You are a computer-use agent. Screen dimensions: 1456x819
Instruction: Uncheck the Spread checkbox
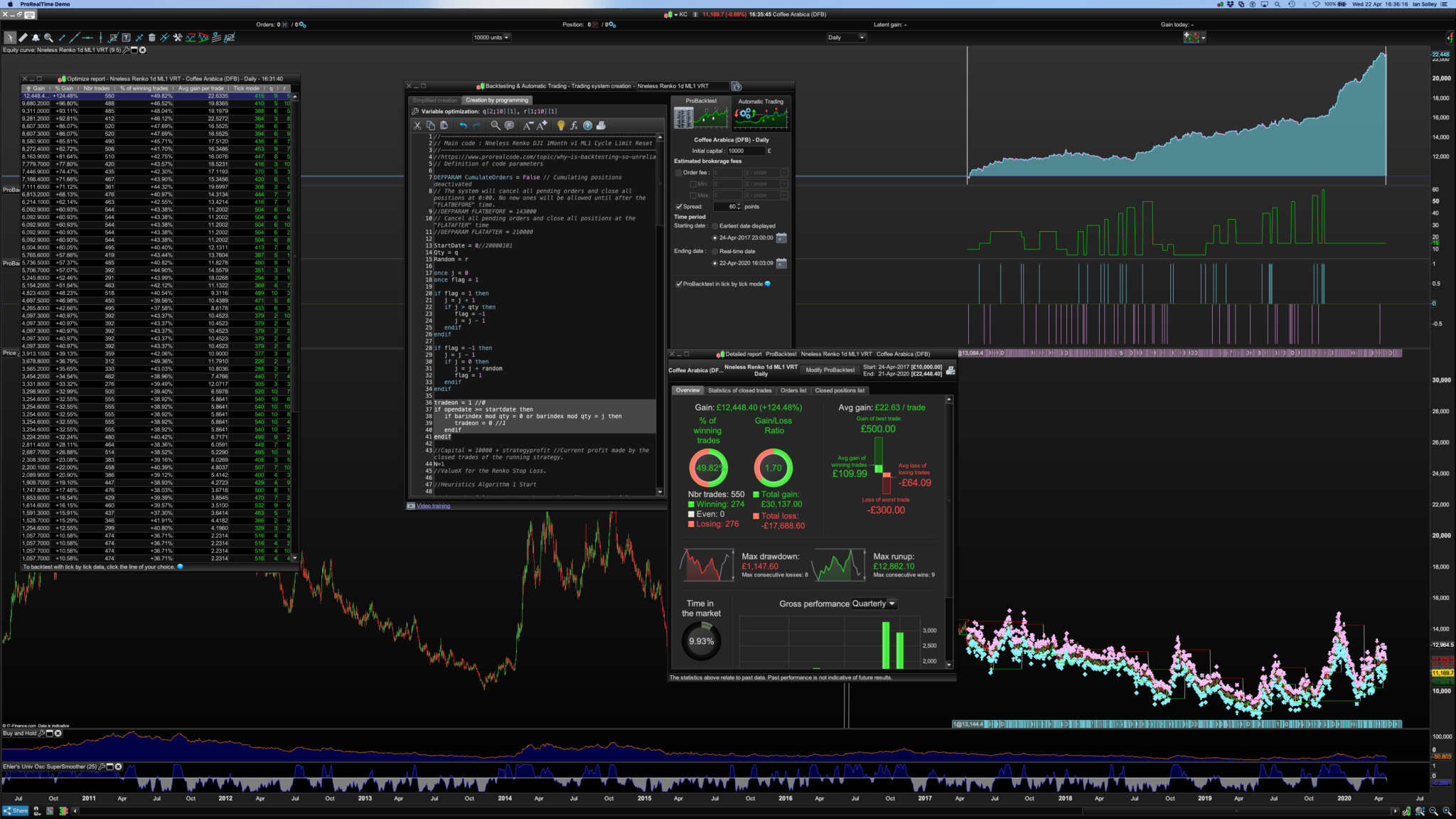pyautogui.click(x=678, y=207)
